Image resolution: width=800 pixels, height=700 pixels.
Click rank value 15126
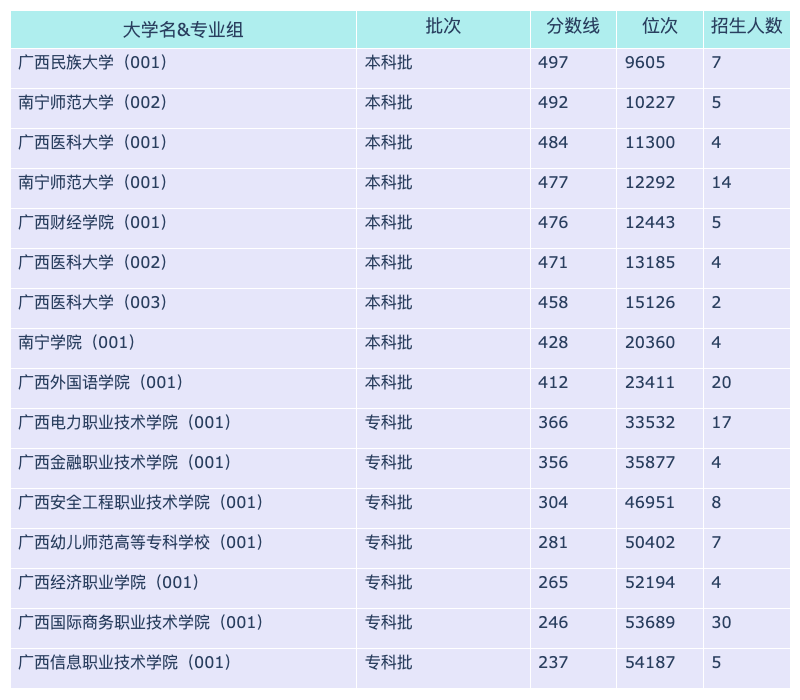coord(650,302)
